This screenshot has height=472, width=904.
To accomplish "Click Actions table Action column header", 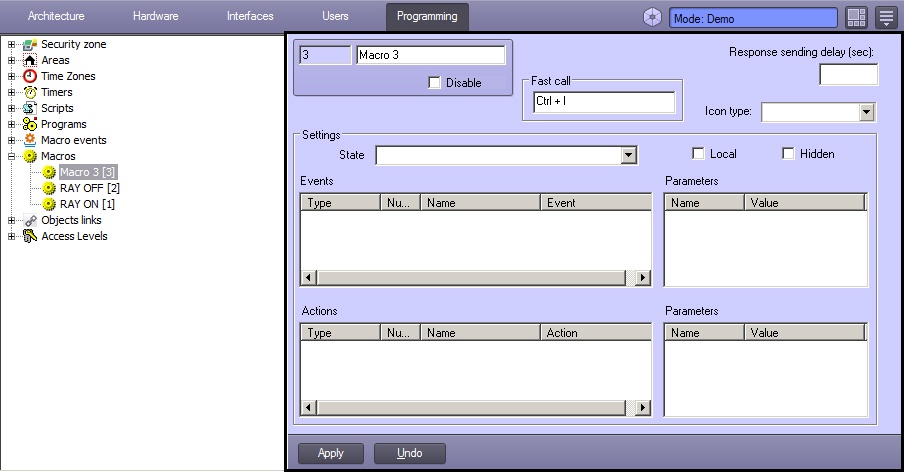I will [596, 333].
